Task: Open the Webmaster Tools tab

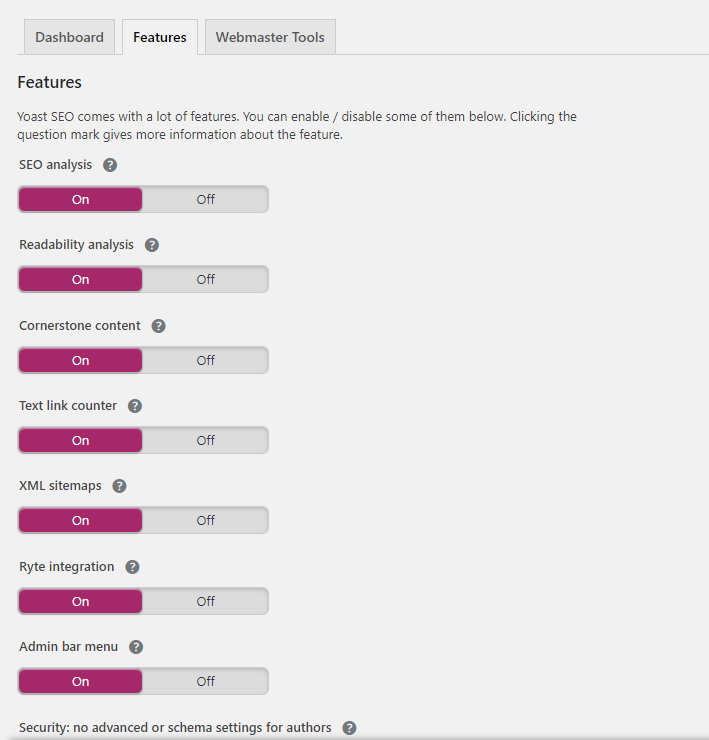Action: [270, 37]
